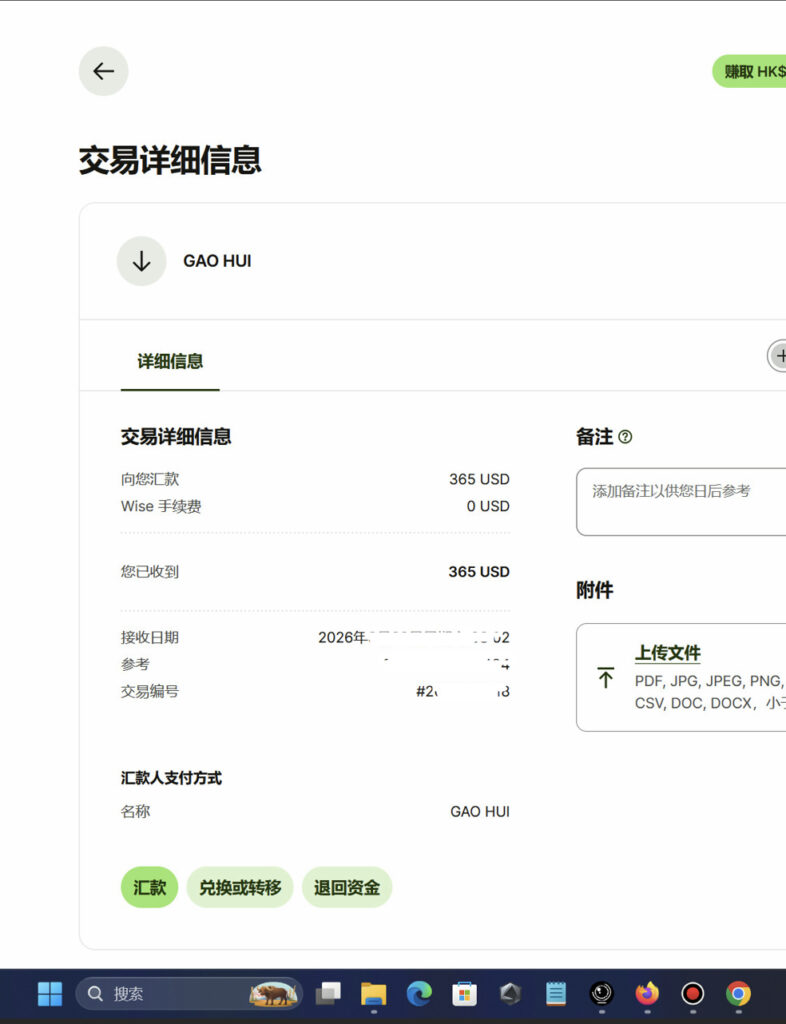786x1024 pixels.
Task: Click the help icon beside 备注
Action: (x=625, y=437)
